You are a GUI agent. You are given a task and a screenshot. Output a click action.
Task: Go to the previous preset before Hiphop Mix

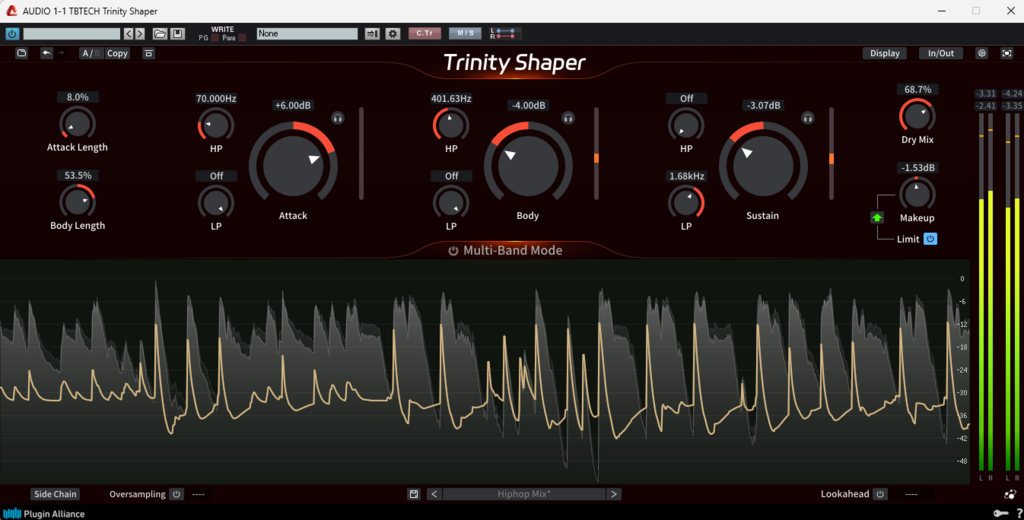click(434, 494)
